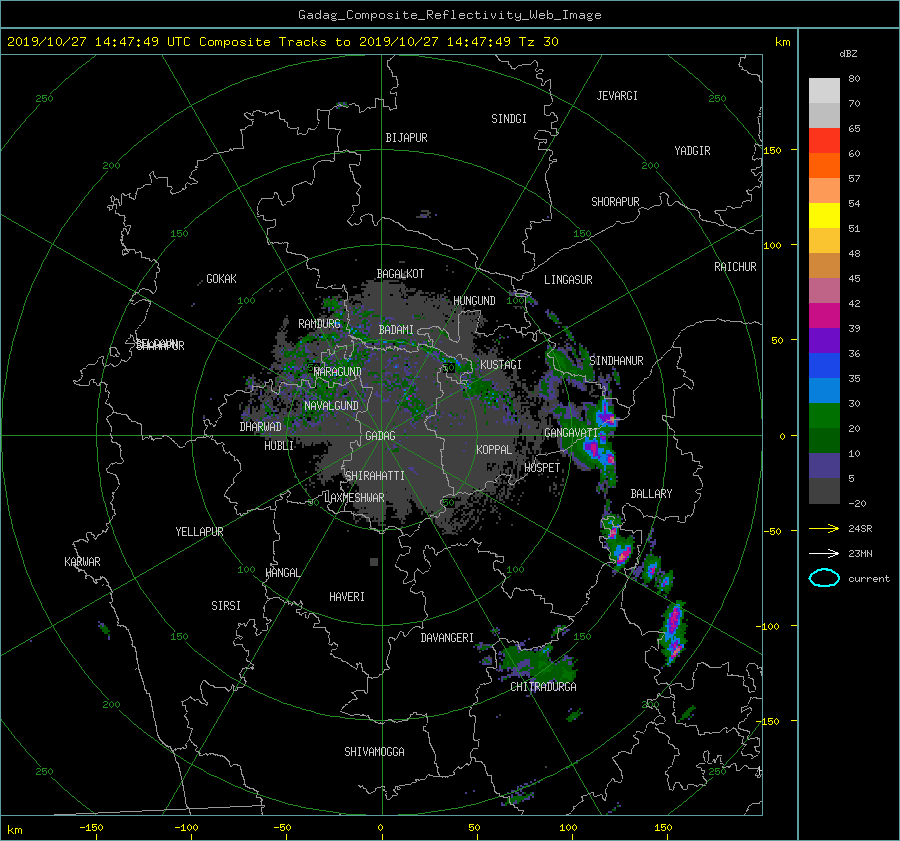Click the SHORAPUR label
The width and height of the screenshot is (900, 841).
615,202
